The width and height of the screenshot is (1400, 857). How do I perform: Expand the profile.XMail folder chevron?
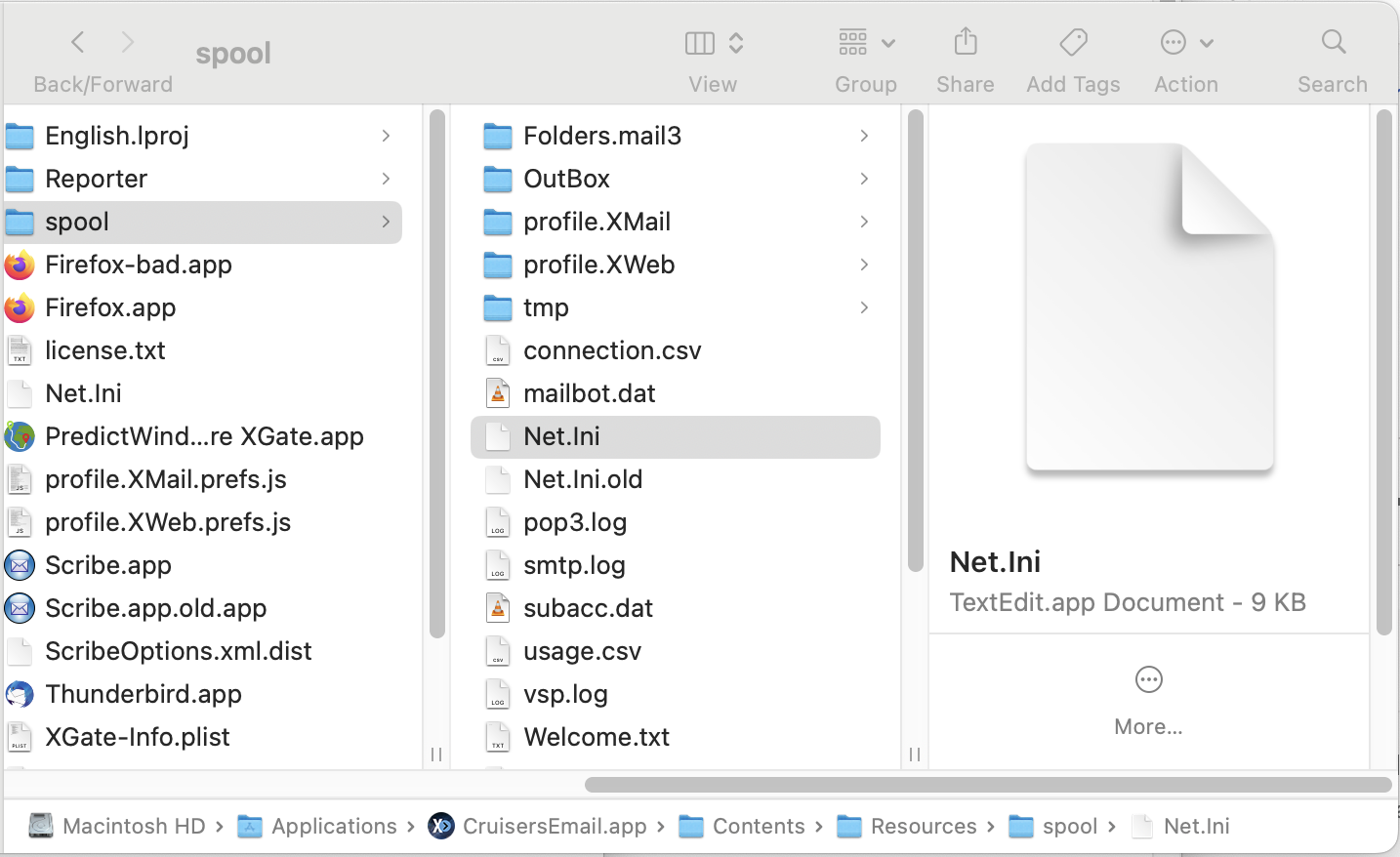point(865,222)
